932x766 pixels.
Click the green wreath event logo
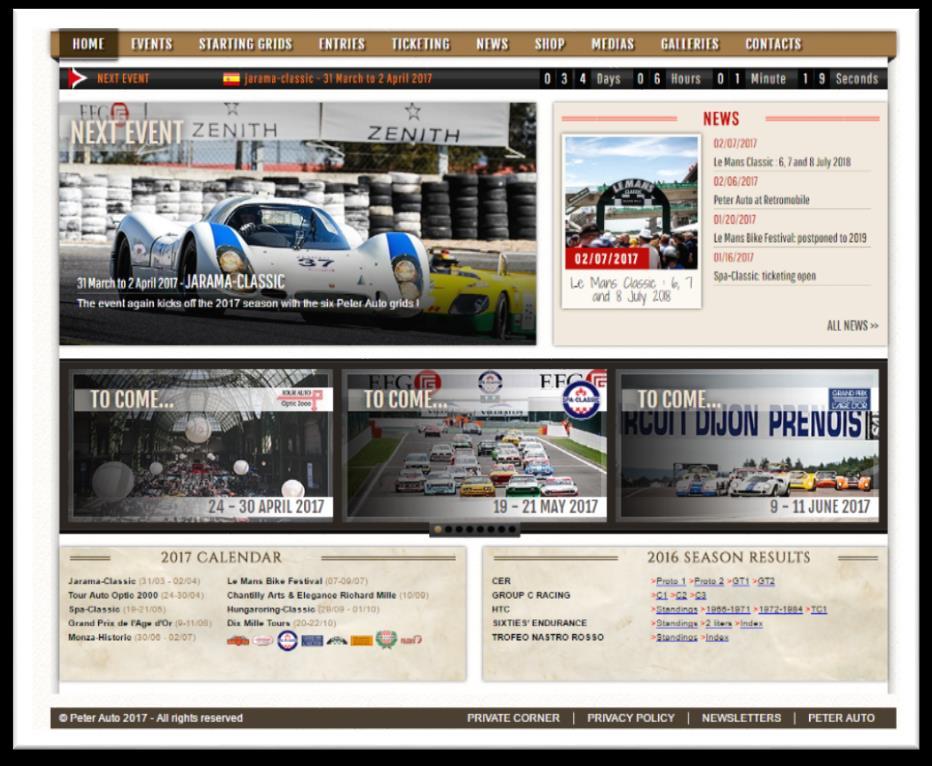tap(386, 640)
